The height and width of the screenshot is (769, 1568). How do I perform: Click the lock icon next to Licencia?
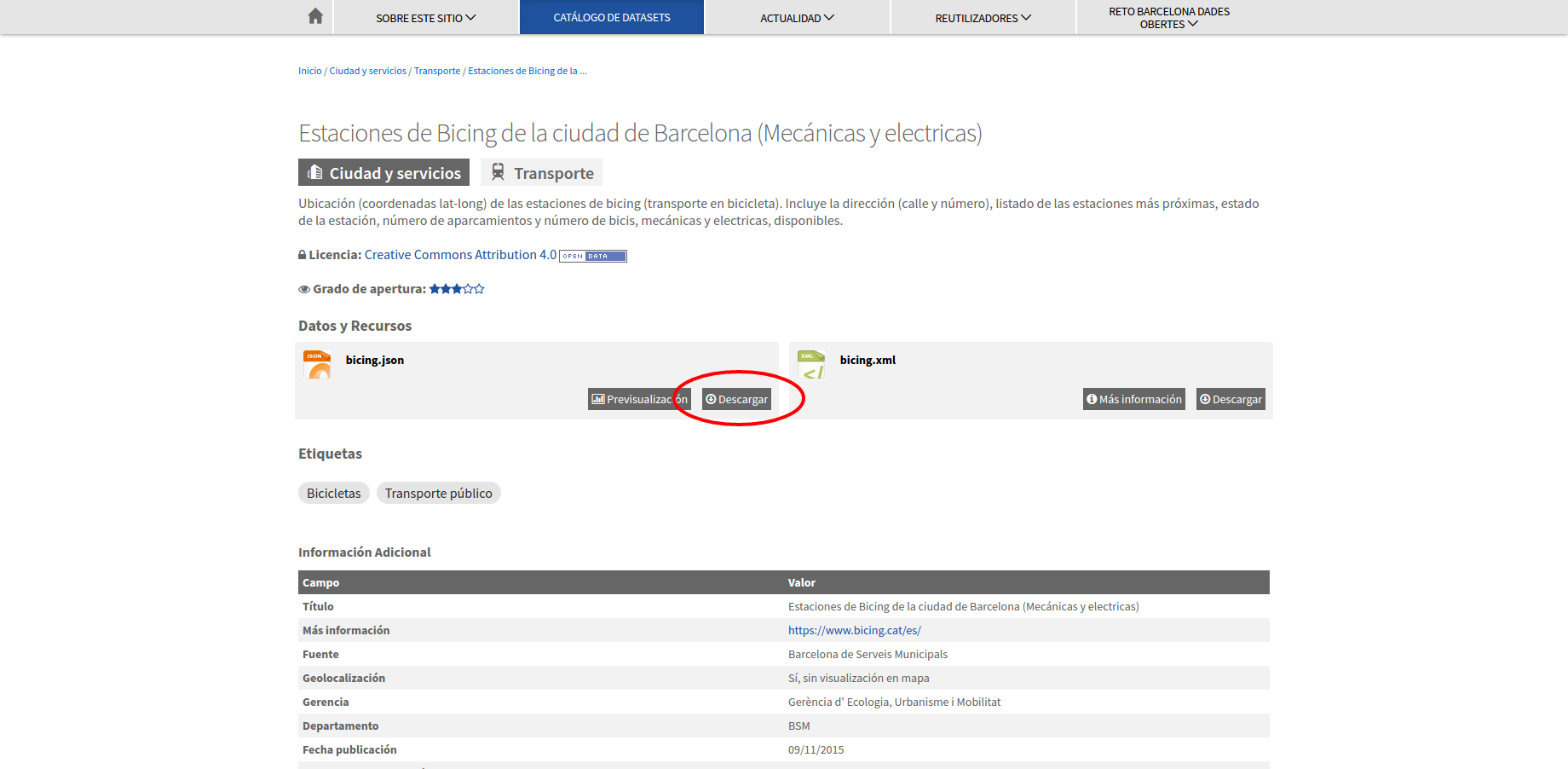tap(303, 254)
